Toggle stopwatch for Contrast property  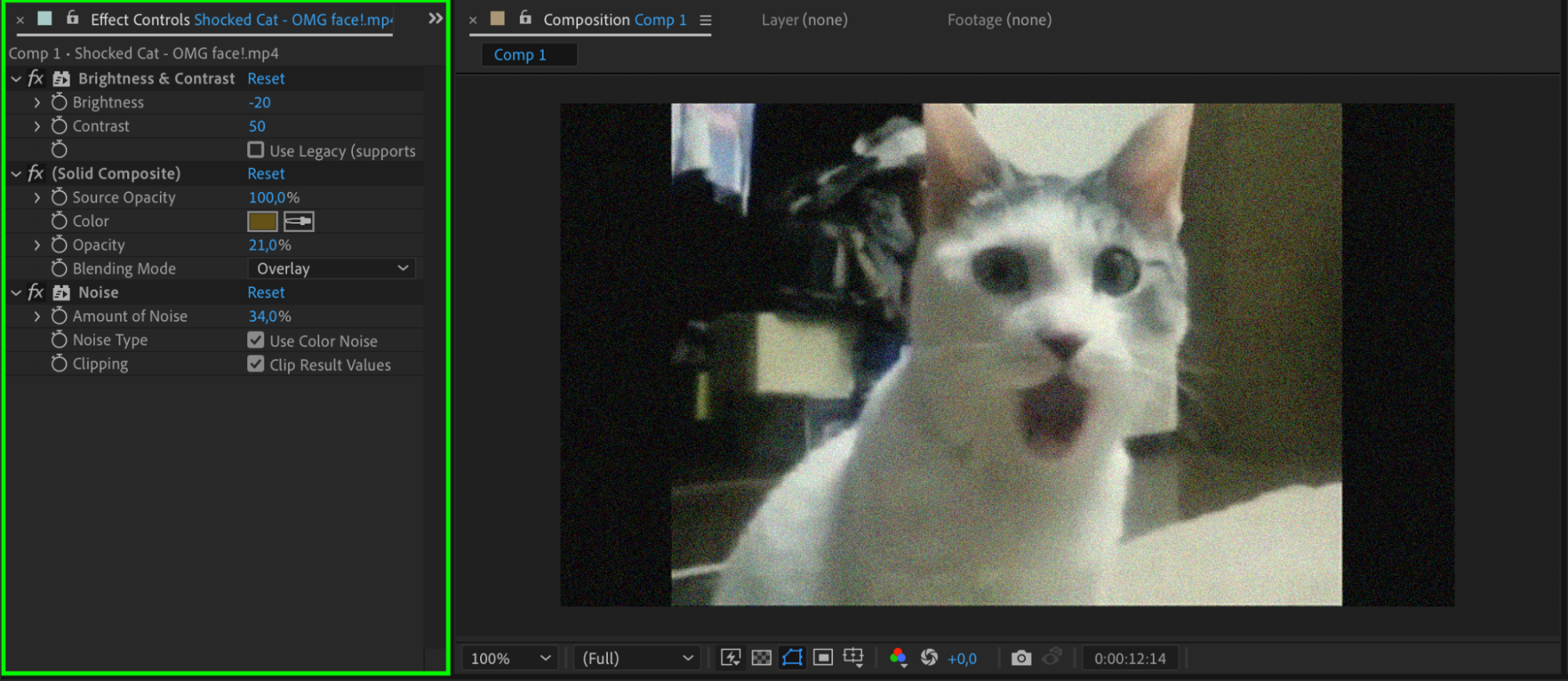(x=59, y=126)
